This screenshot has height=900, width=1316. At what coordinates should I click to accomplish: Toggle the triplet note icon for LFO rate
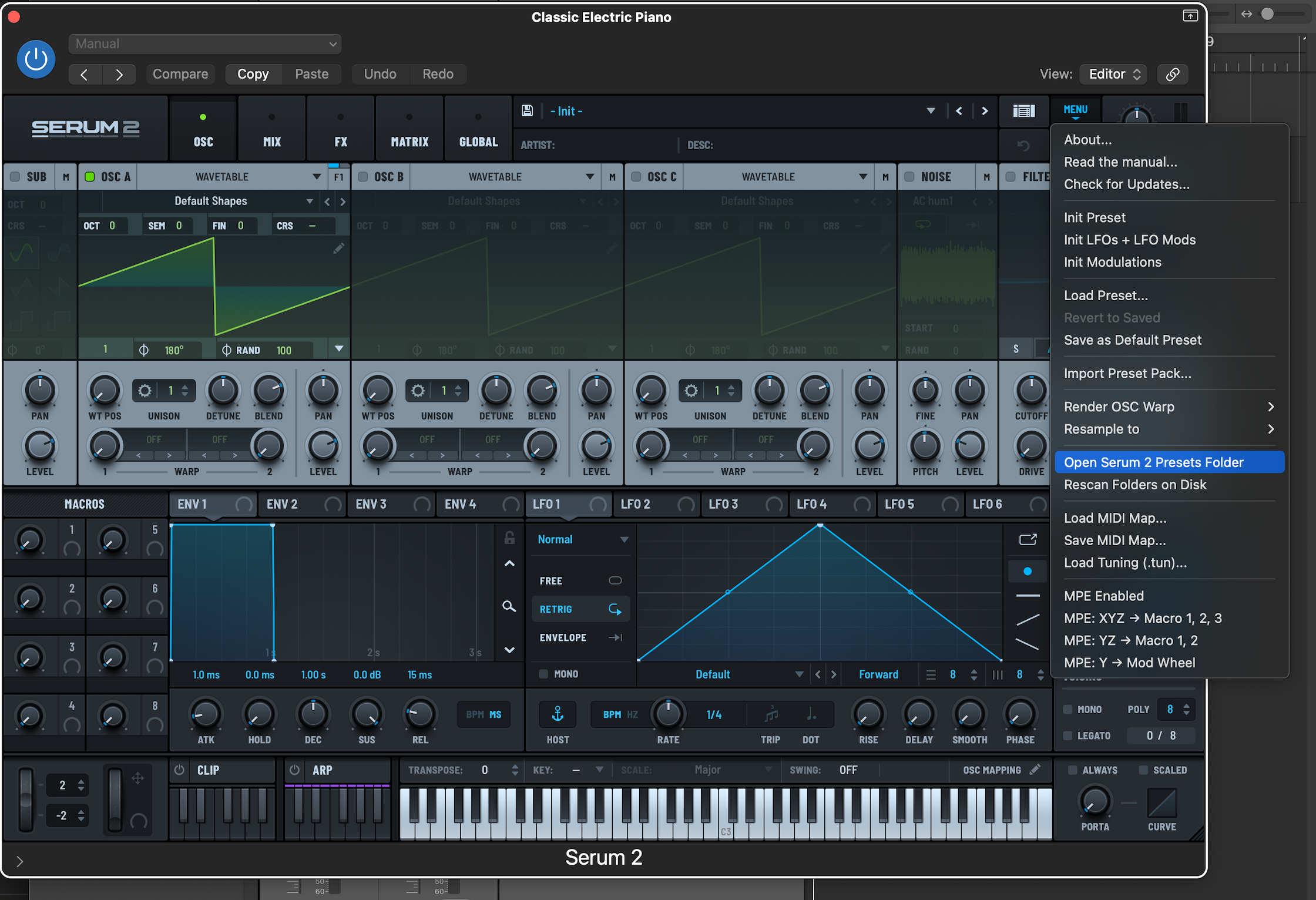tap(771, 714)
